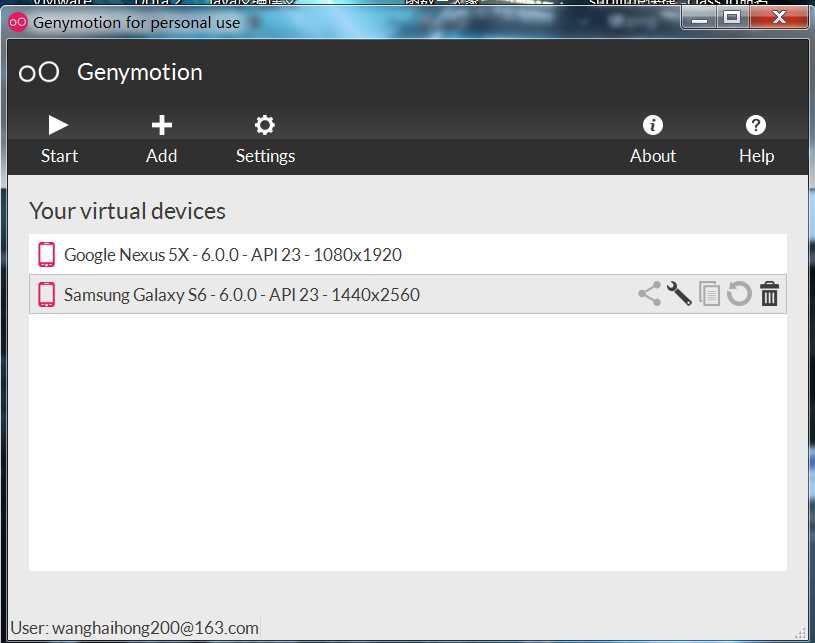This screenshot has width=815, height=643.
Task: Open Genymotion Help
Action: pyautogui.click(x=756, y=139)
